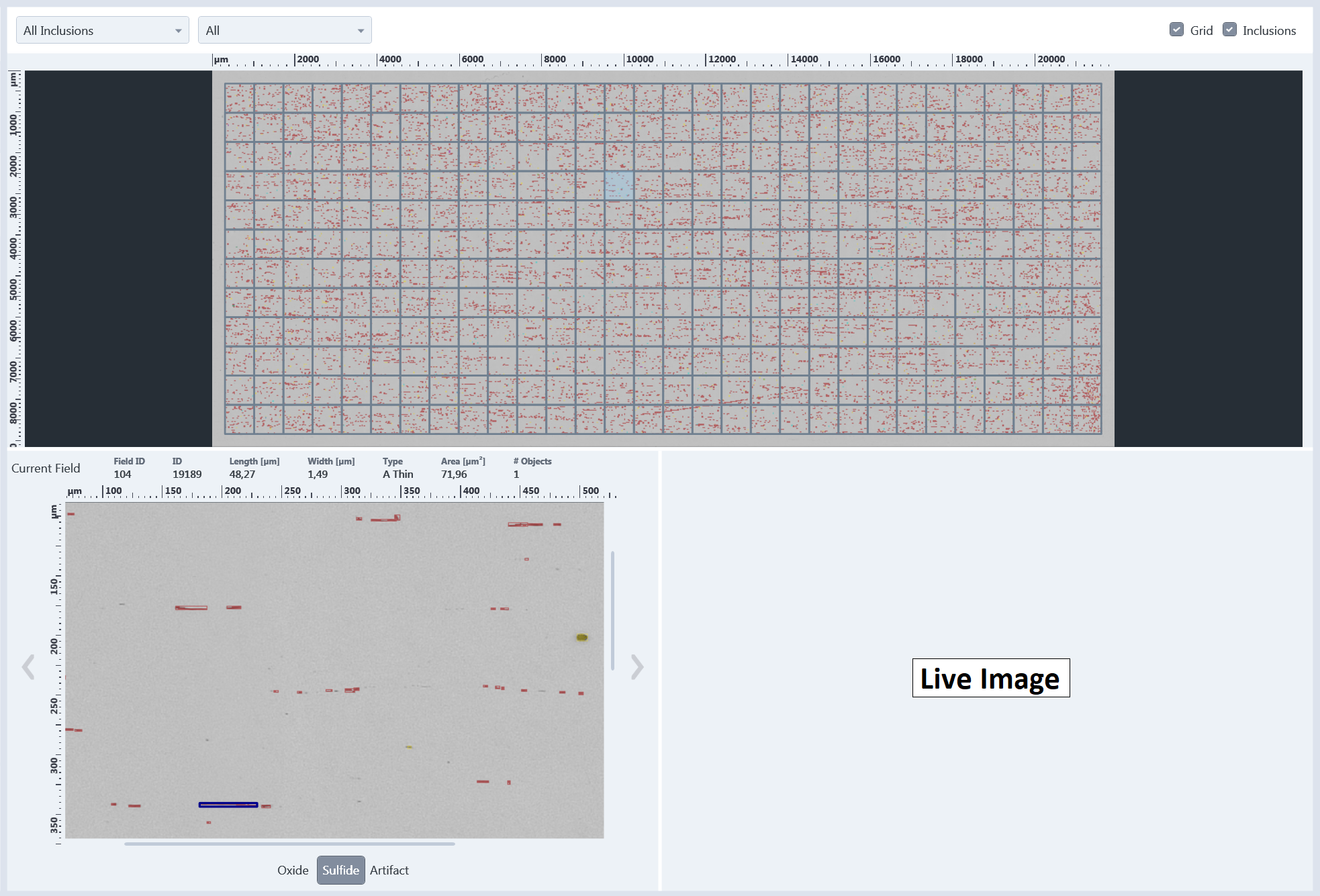The height and width of the screenshot is (896, 1320).
Task: Click the dark blue selected inclusion in the field image
Action: [x=228, y=804]
